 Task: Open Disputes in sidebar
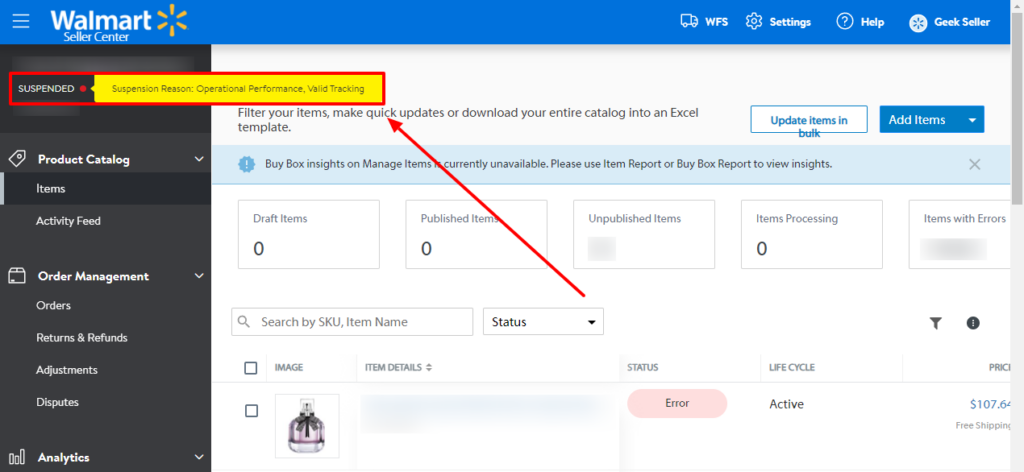(57, 402)
